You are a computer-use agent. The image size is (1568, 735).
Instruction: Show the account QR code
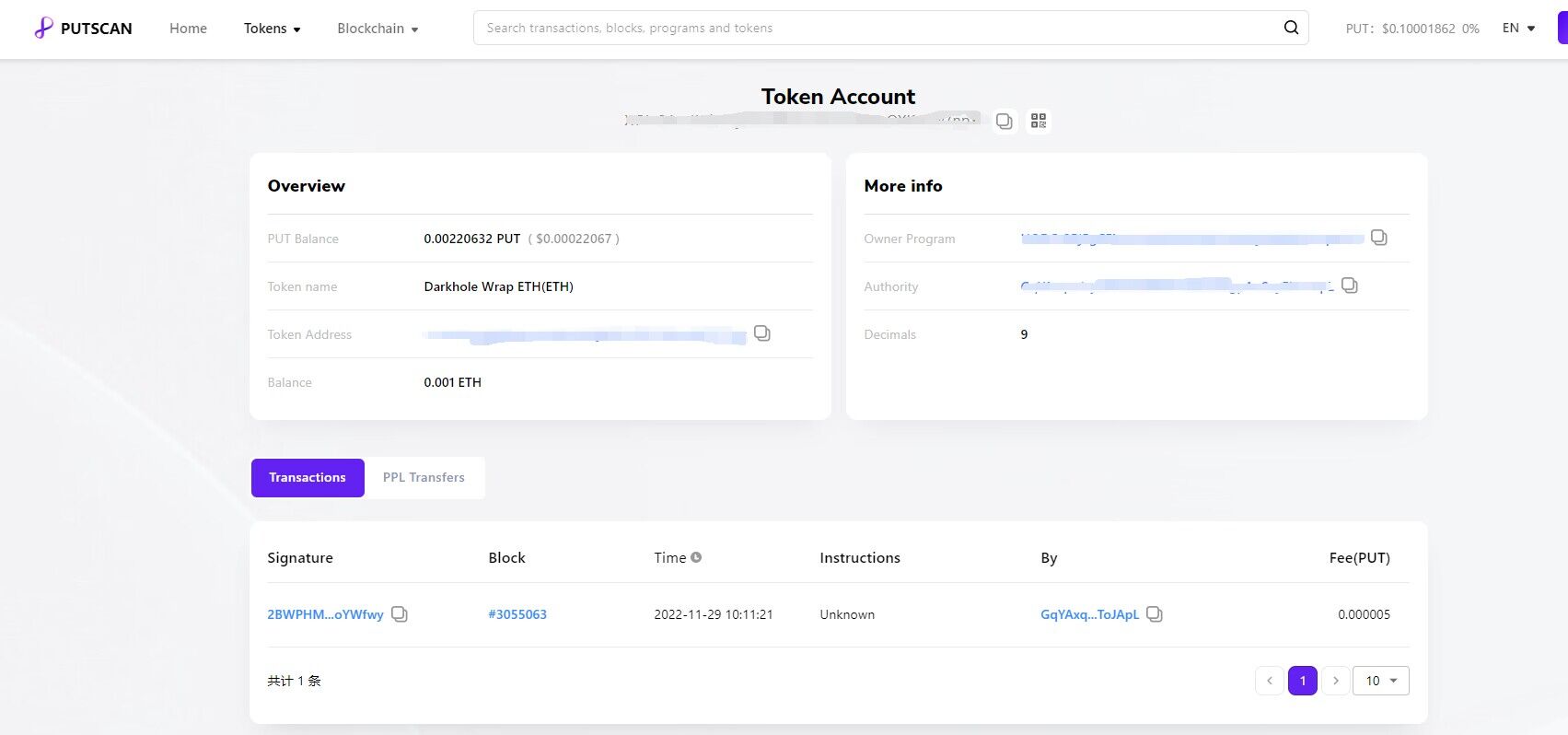click(1039, 122)
